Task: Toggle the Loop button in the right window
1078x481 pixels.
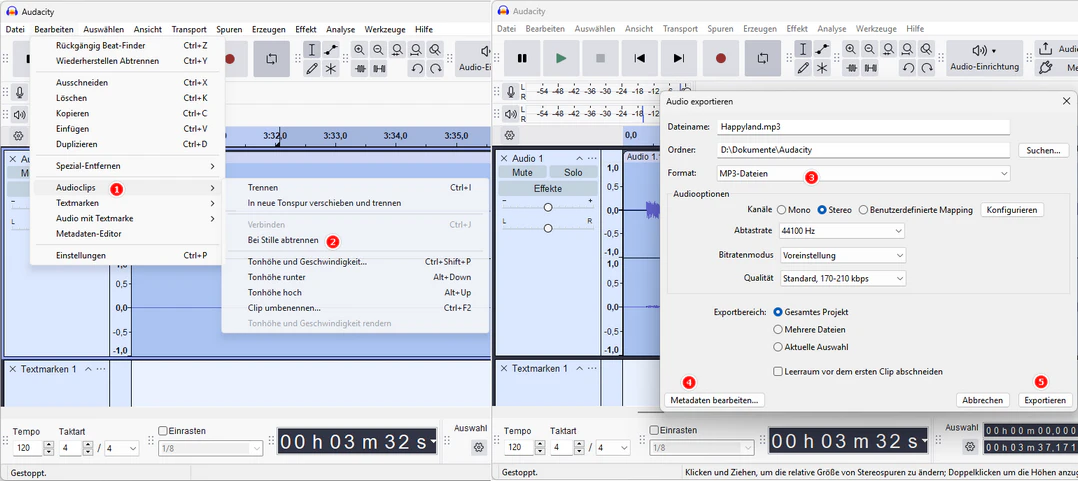Action: pyautogui.click(x=762, y=58)
